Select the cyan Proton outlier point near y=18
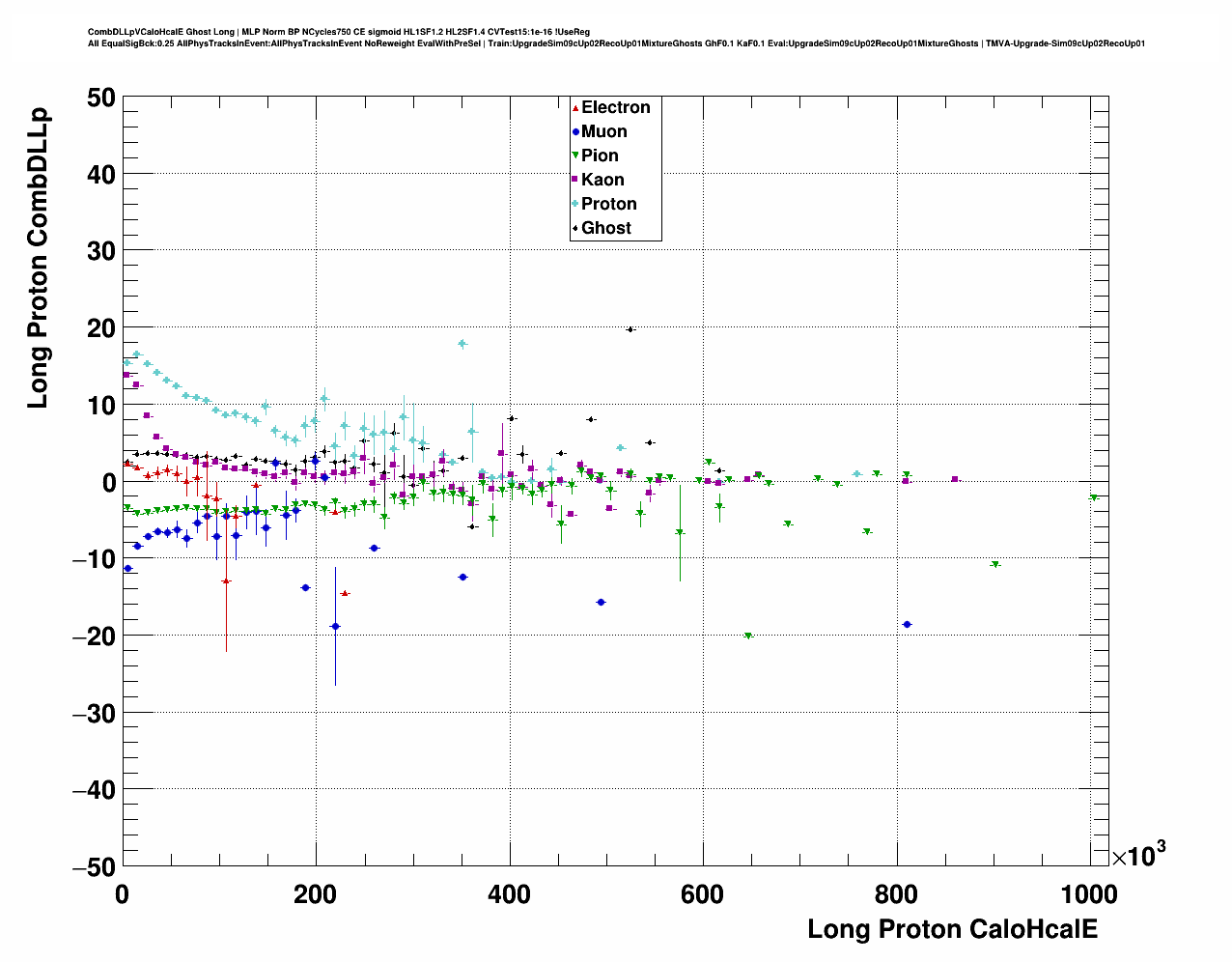The image size is (1232, 962). pyautogui.click(x=462, y=344)
